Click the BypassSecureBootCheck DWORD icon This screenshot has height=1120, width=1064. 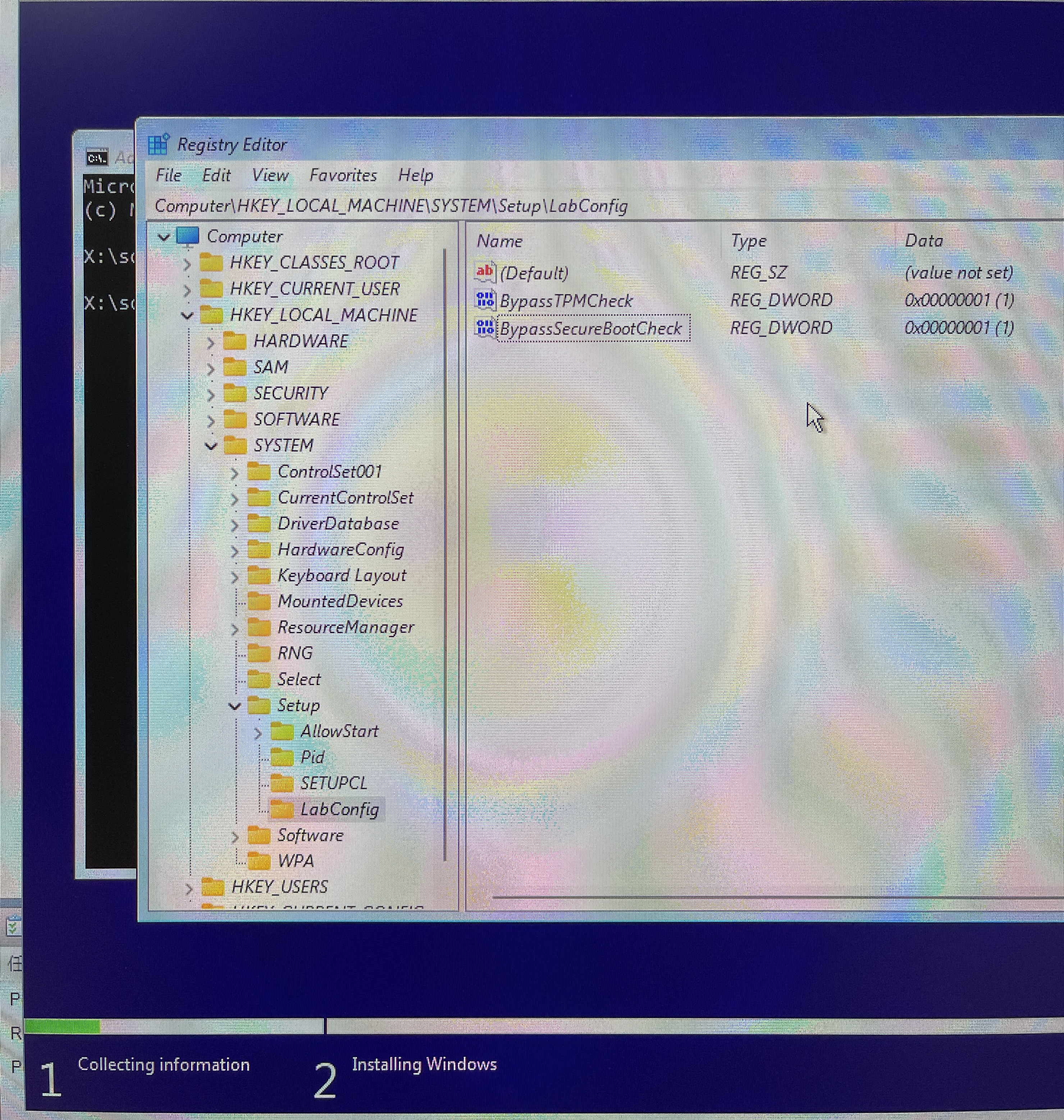click(x=485, y=328)
